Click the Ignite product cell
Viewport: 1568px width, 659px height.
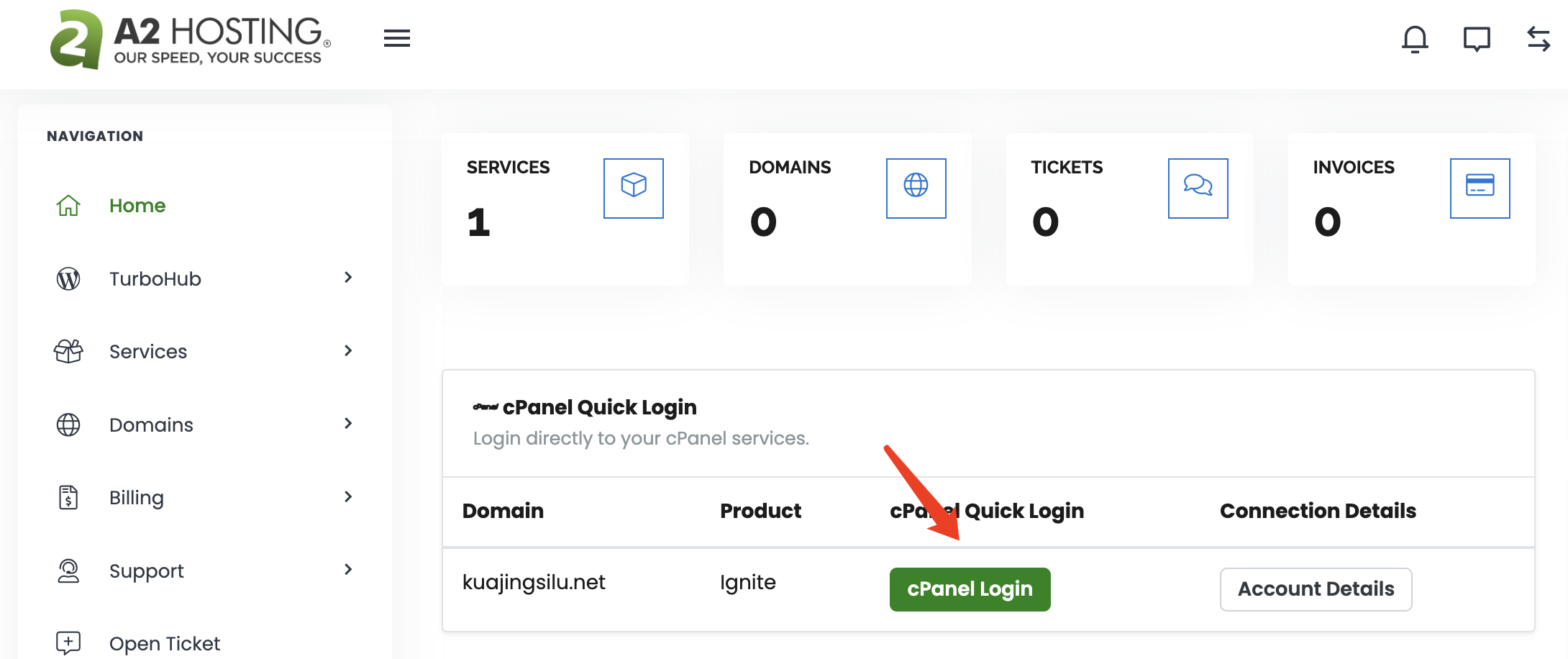[x=748, y=582]
